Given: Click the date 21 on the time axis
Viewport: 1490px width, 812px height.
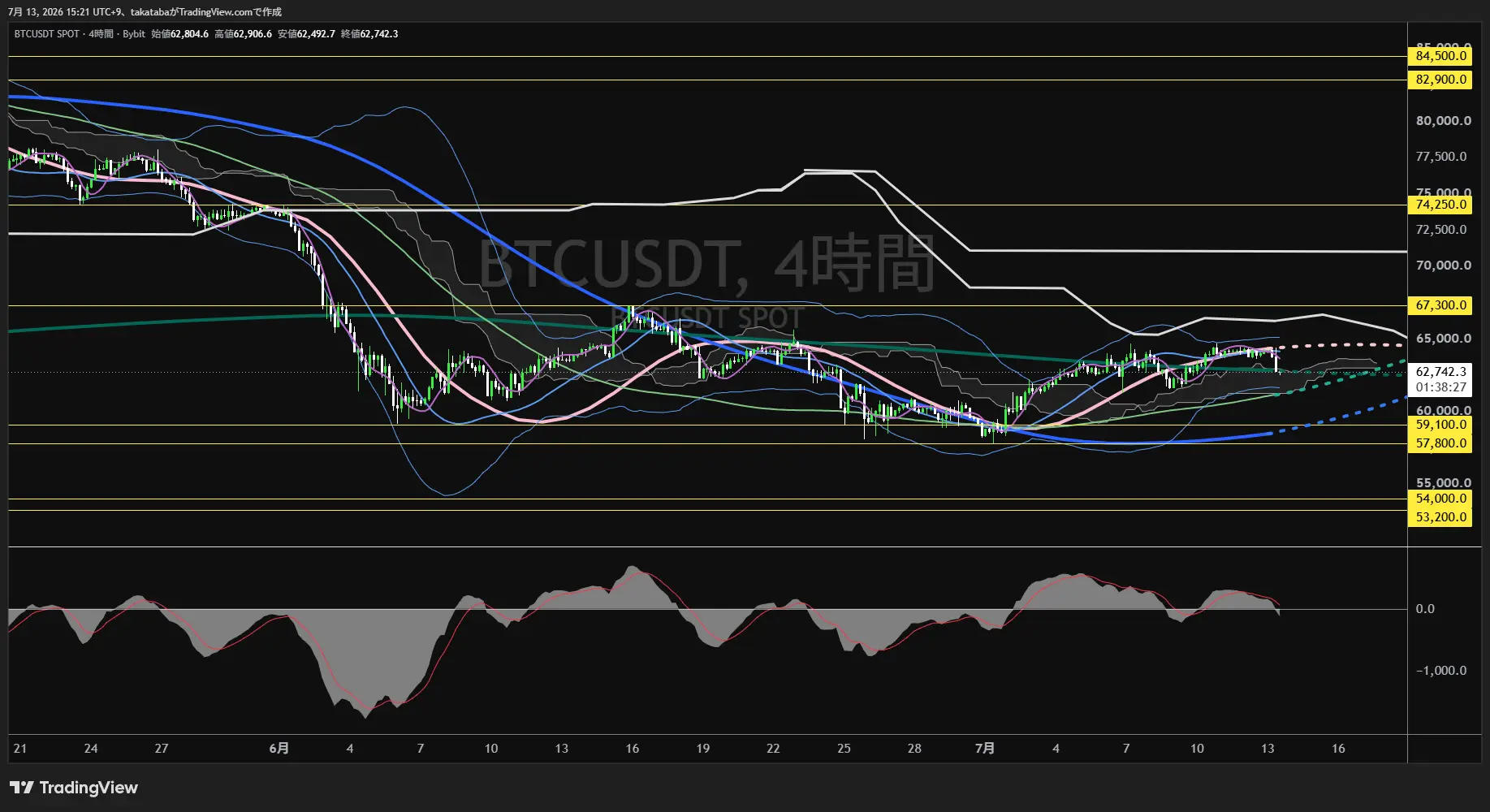Looking at the screenshot, I should tap(20, 749).
